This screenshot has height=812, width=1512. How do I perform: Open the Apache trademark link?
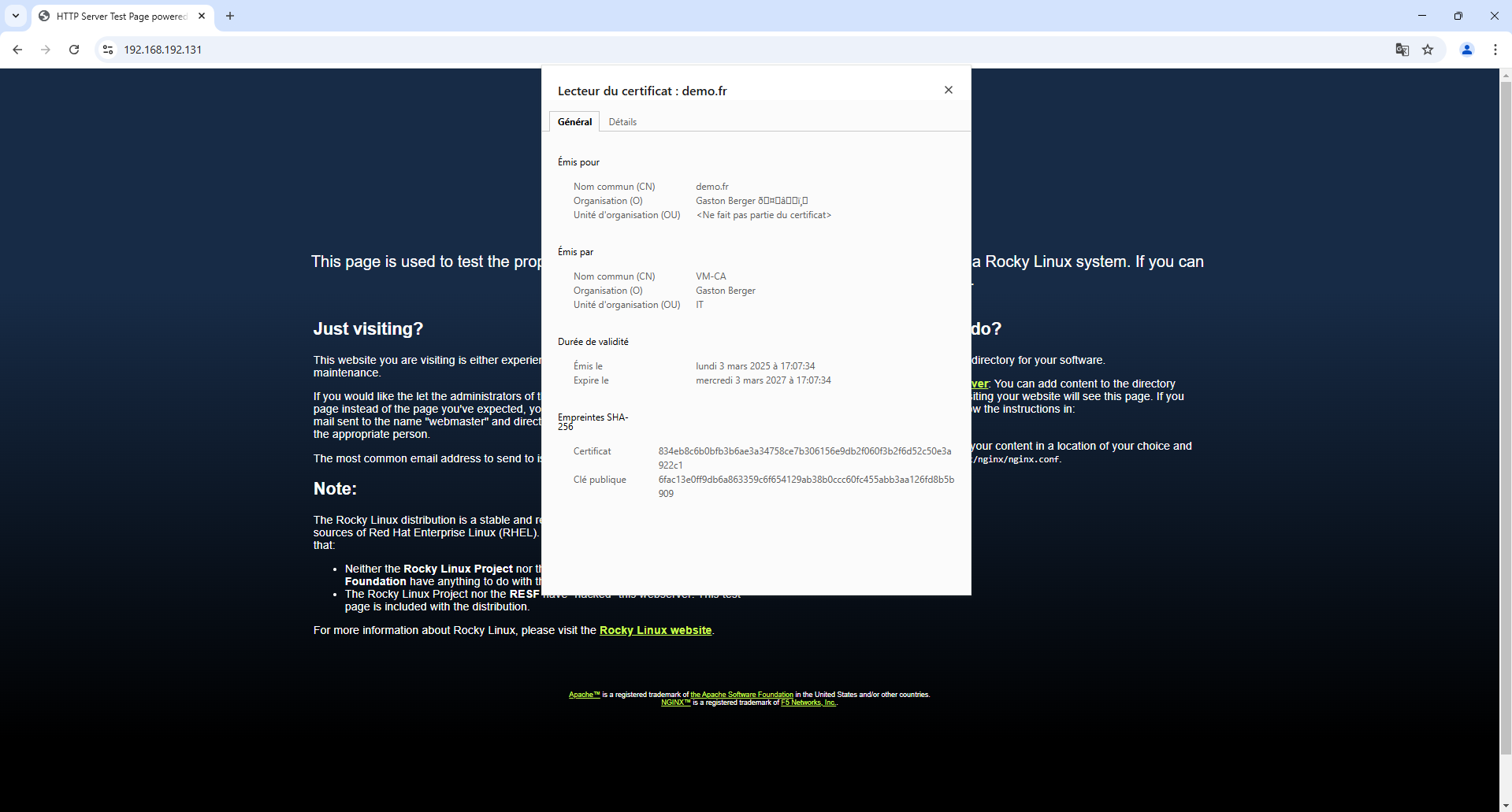coord(585,695)
